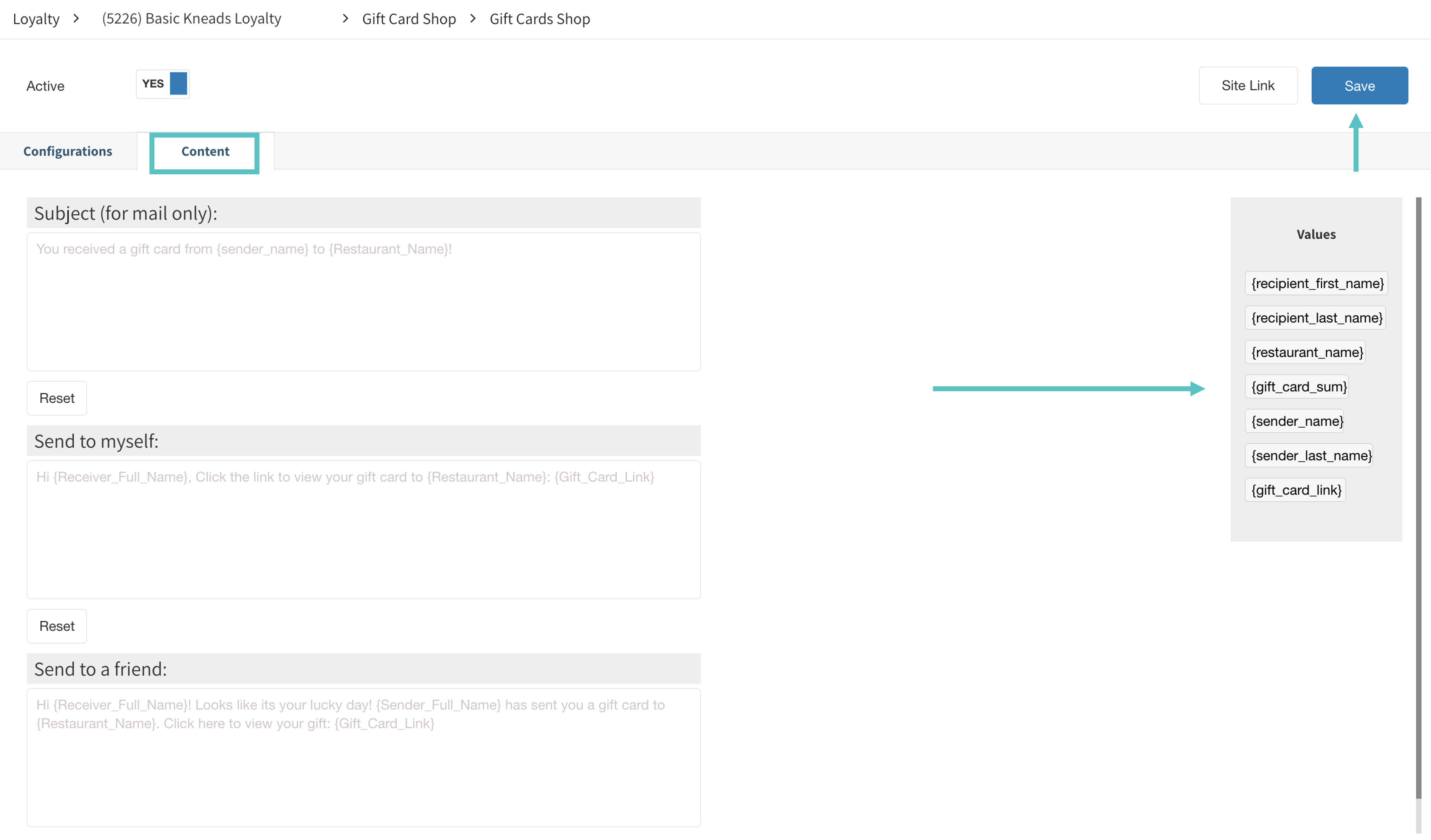Click the Send to a friend textbox

pyautogui.click(x=363, y=757)
